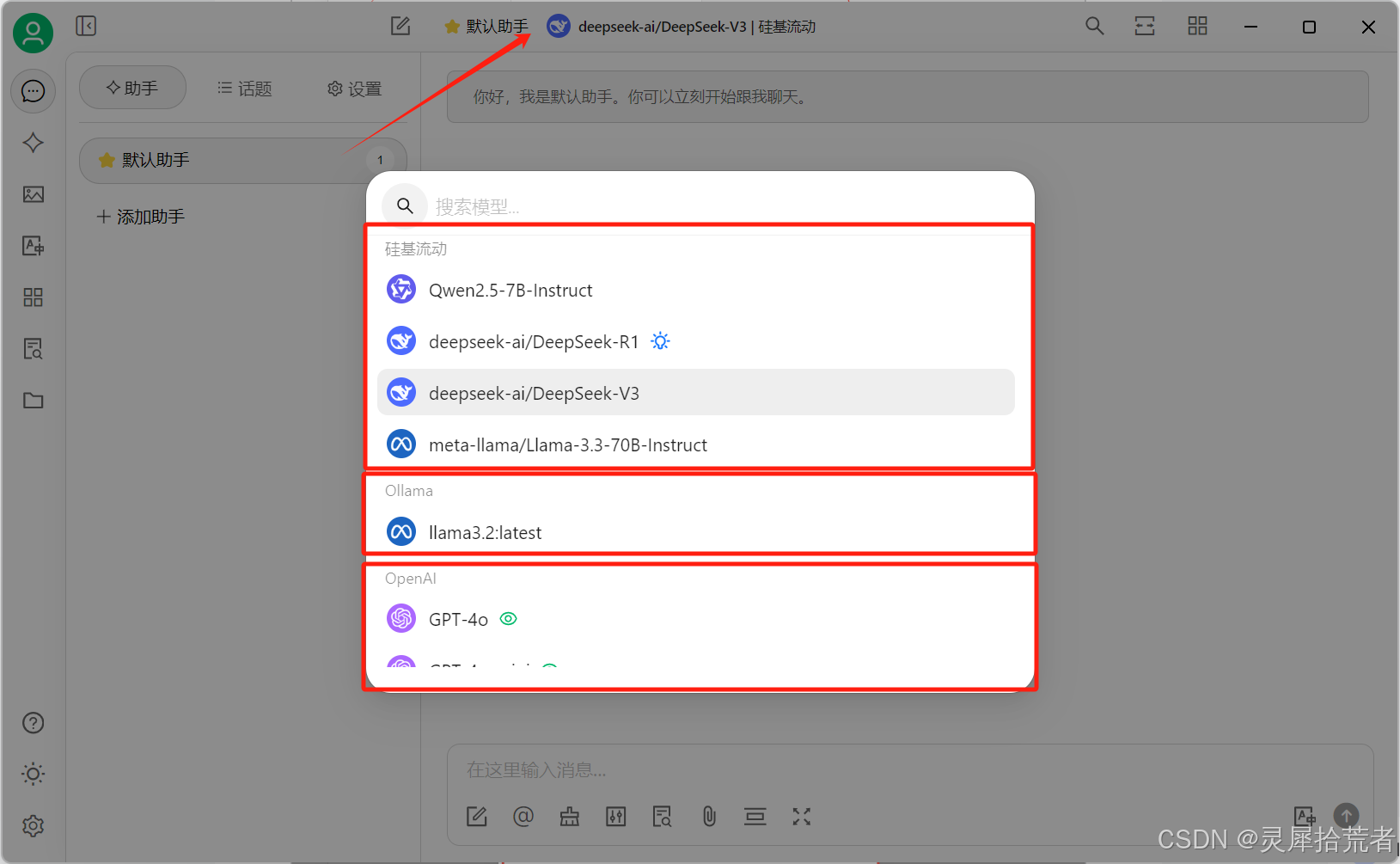This screenshot has width=1400, height=864.
Task: Click the search magnifier icon in model popup
Action: 405,205
